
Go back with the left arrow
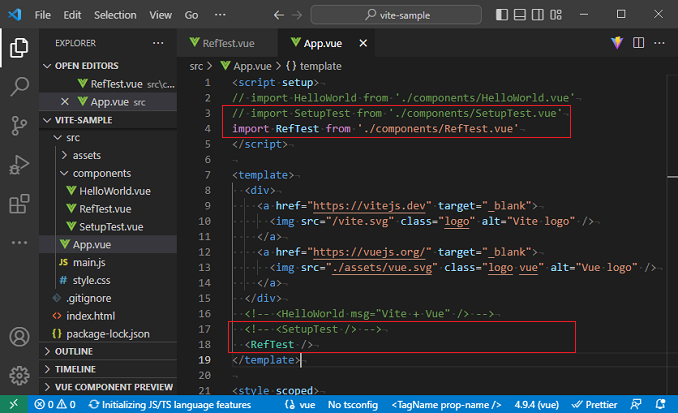pyautogui.click(x=279, y=15)
